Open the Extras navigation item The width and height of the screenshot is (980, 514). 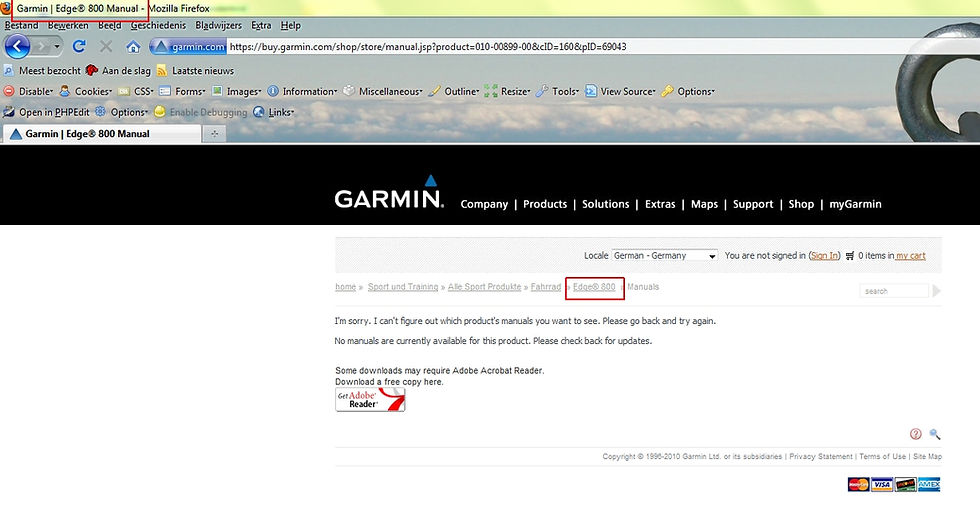coord(660,204)
